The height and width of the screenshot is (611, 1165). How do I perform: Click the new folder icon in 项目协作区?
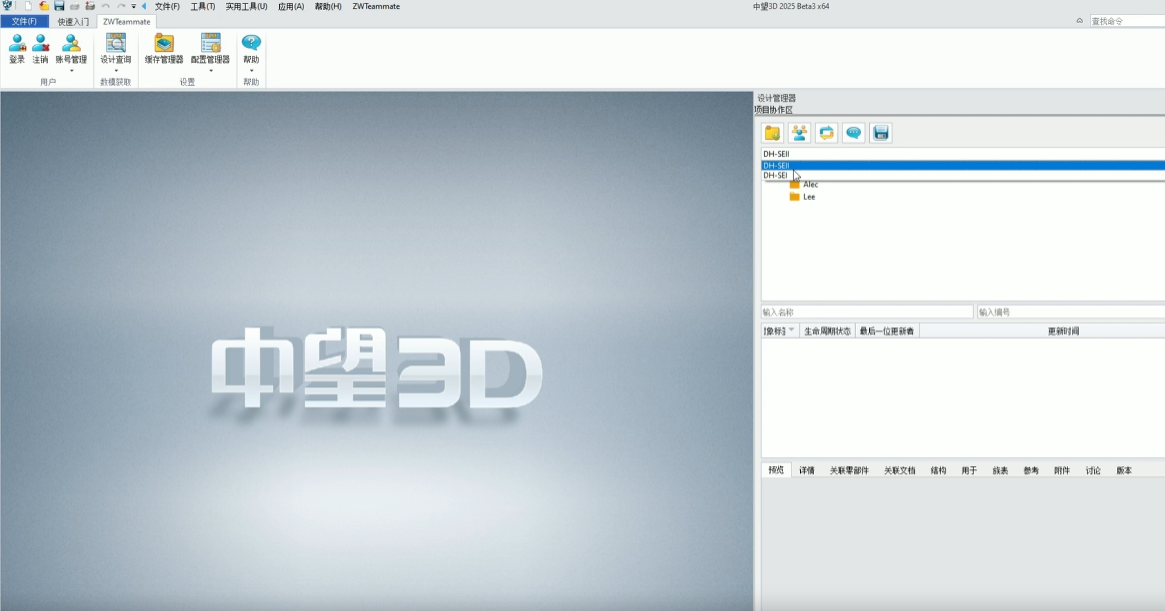[x=772, y=132]
